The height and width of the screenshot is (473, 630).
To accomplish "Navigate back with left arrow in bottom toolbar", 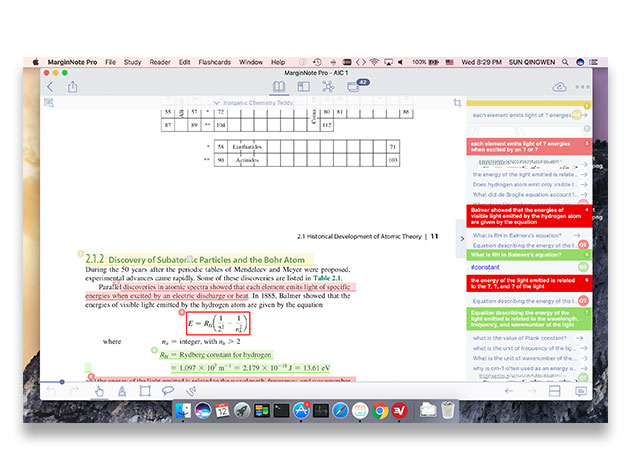I will pos(509,391).
